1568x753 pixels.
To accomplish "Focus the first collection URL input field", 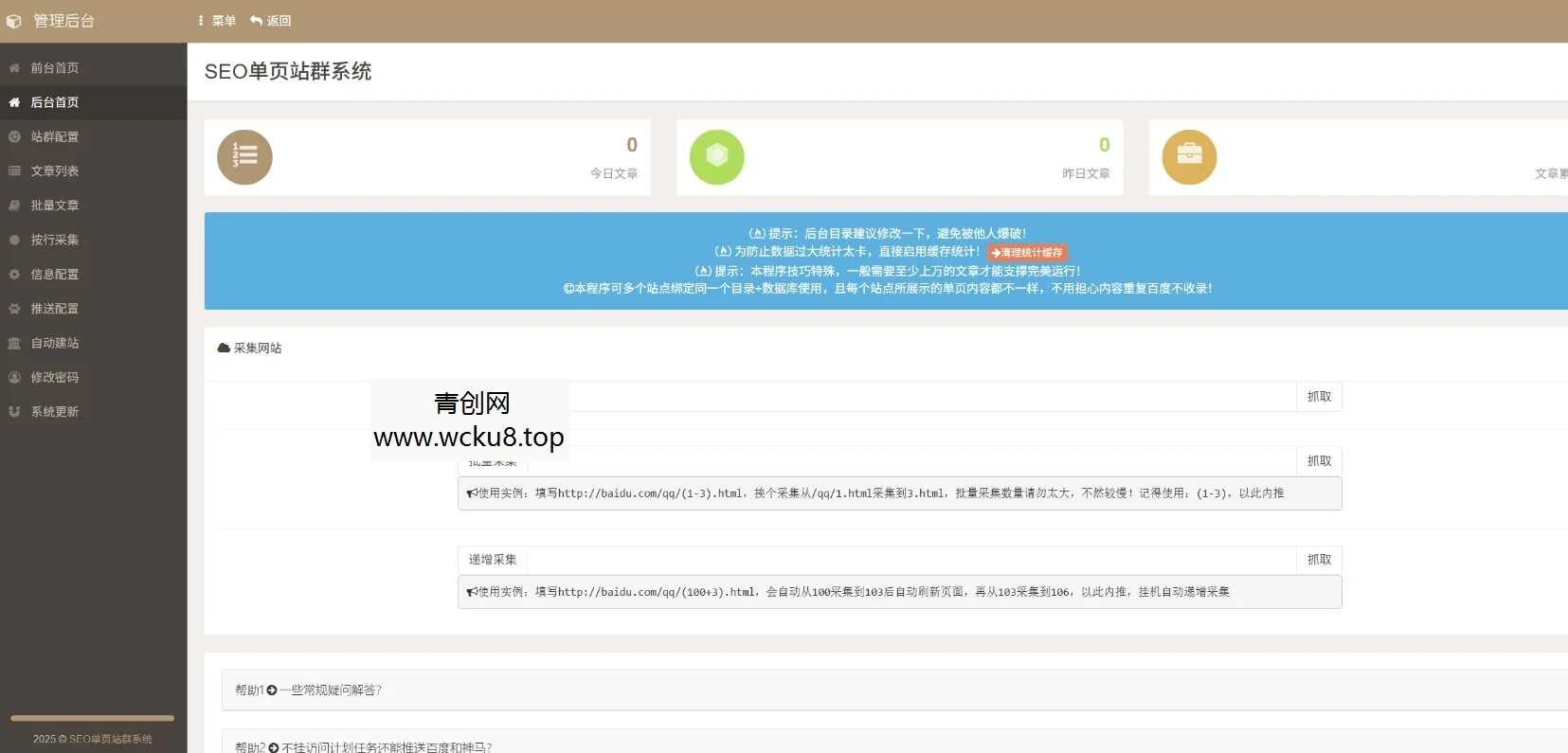I will [911, 397].
